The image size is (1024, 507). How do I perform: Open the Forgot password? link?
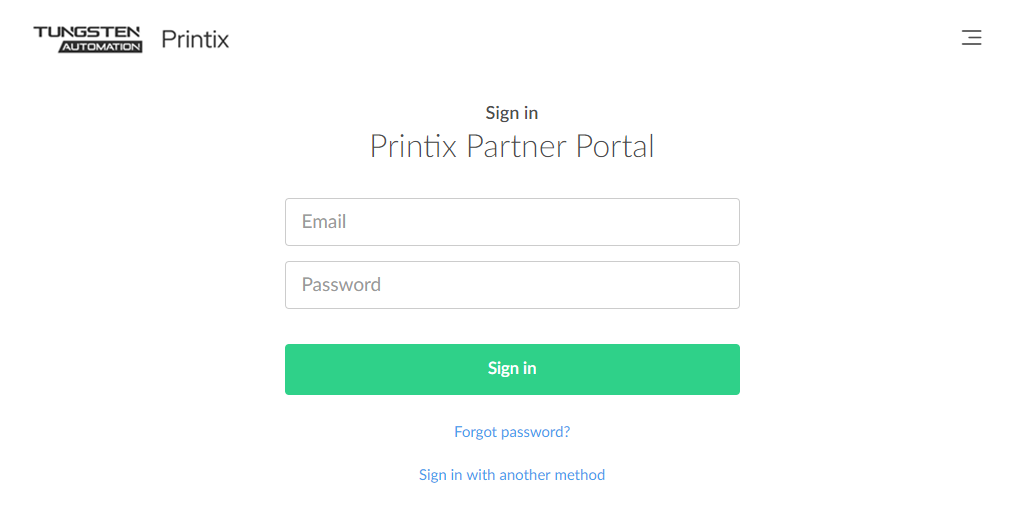click(512, 432)
